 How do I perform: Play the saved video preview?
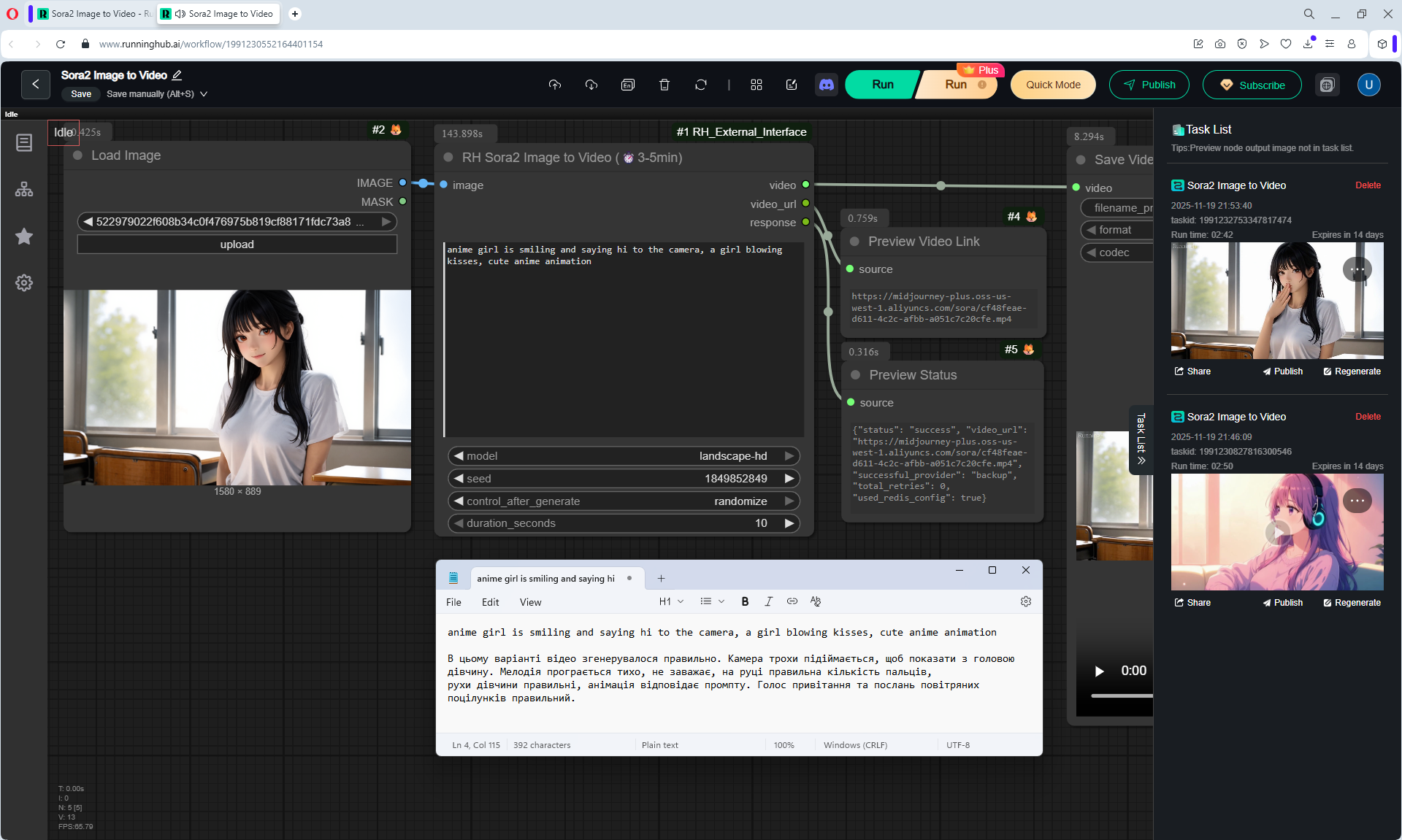click(x=1099, y=671)
